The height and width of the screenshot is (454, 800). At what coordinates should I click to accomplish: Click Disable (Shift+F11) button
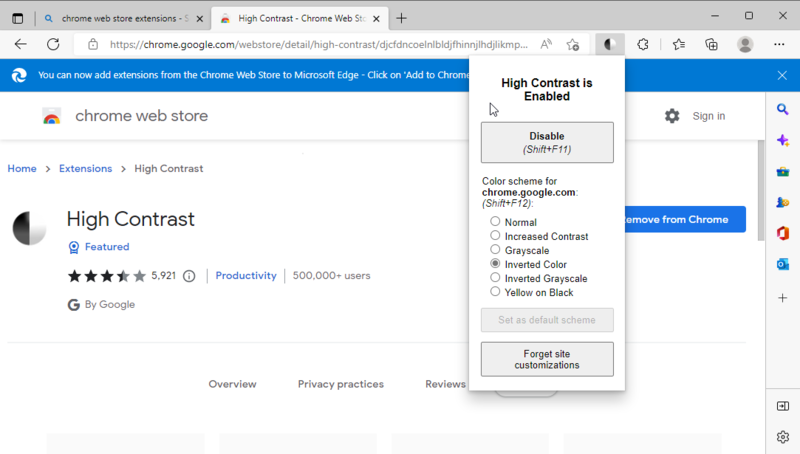[547, 142]
